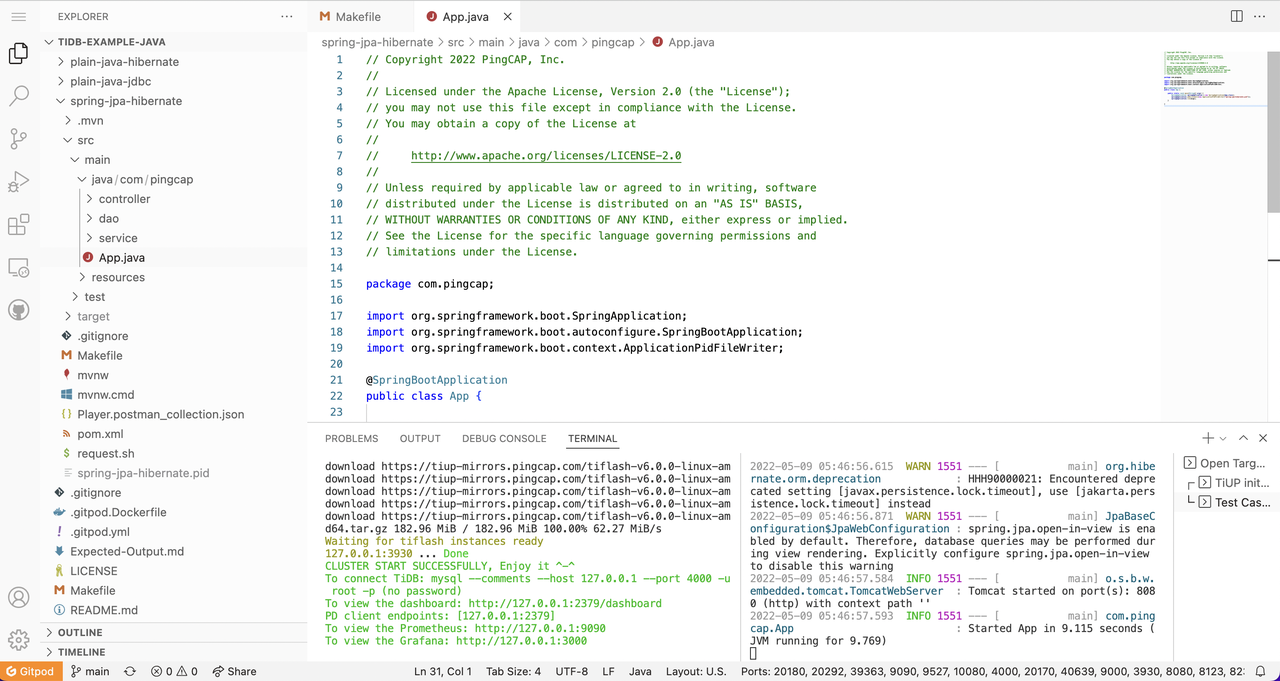Open the Run and Debug view
This screenshot has width=1280, height=681.
tap(18, 182)
